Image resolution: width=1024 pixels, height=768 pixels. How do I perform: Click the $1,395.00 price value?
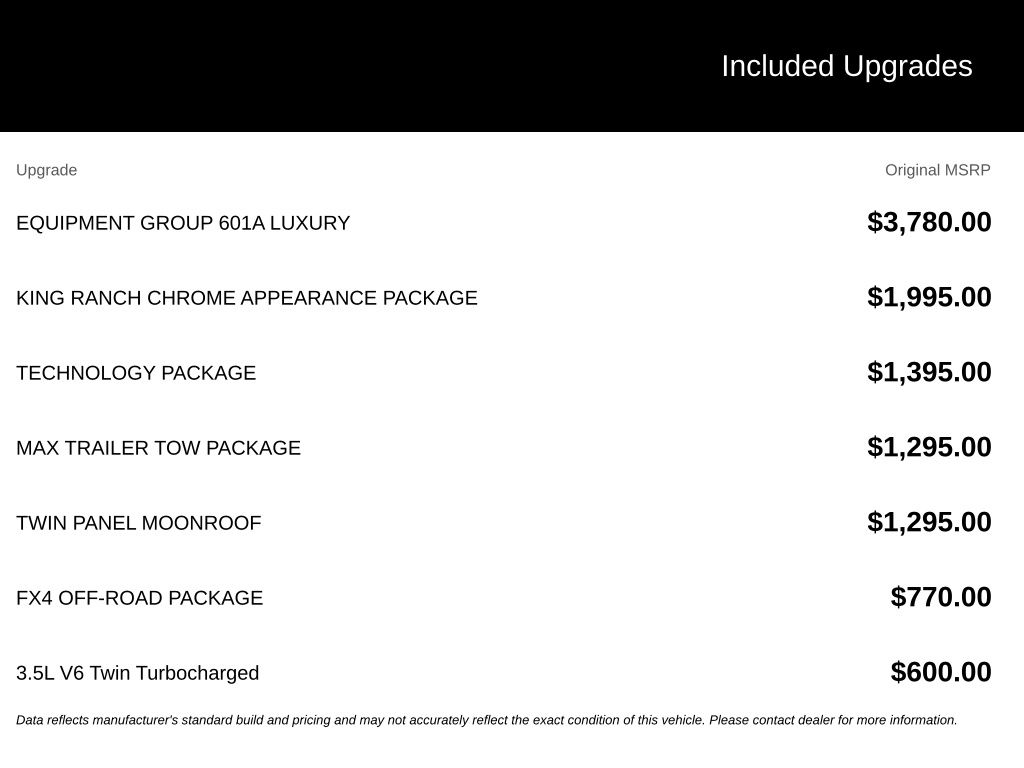[929, 372]
